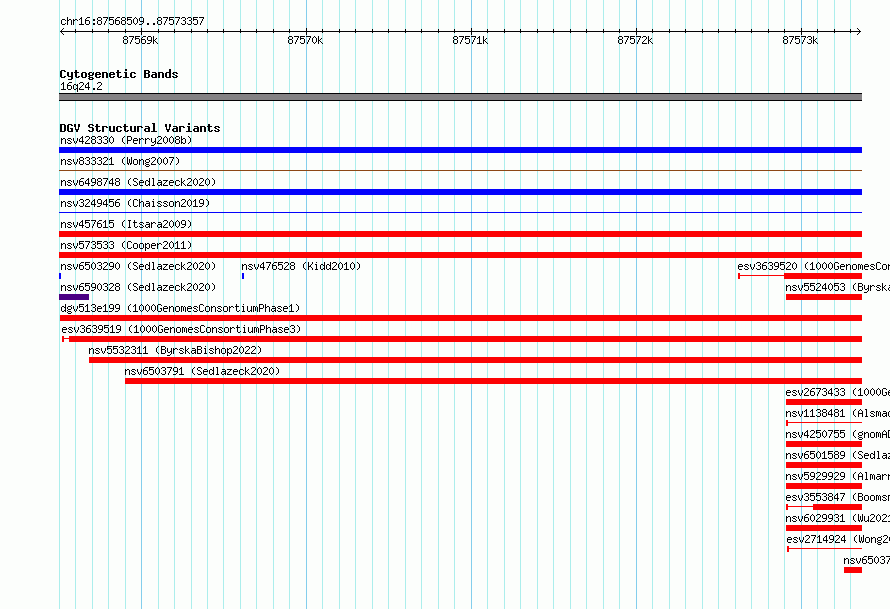
Task: Click the thin blue line for nsv3249456
Action: coord(460,212)
